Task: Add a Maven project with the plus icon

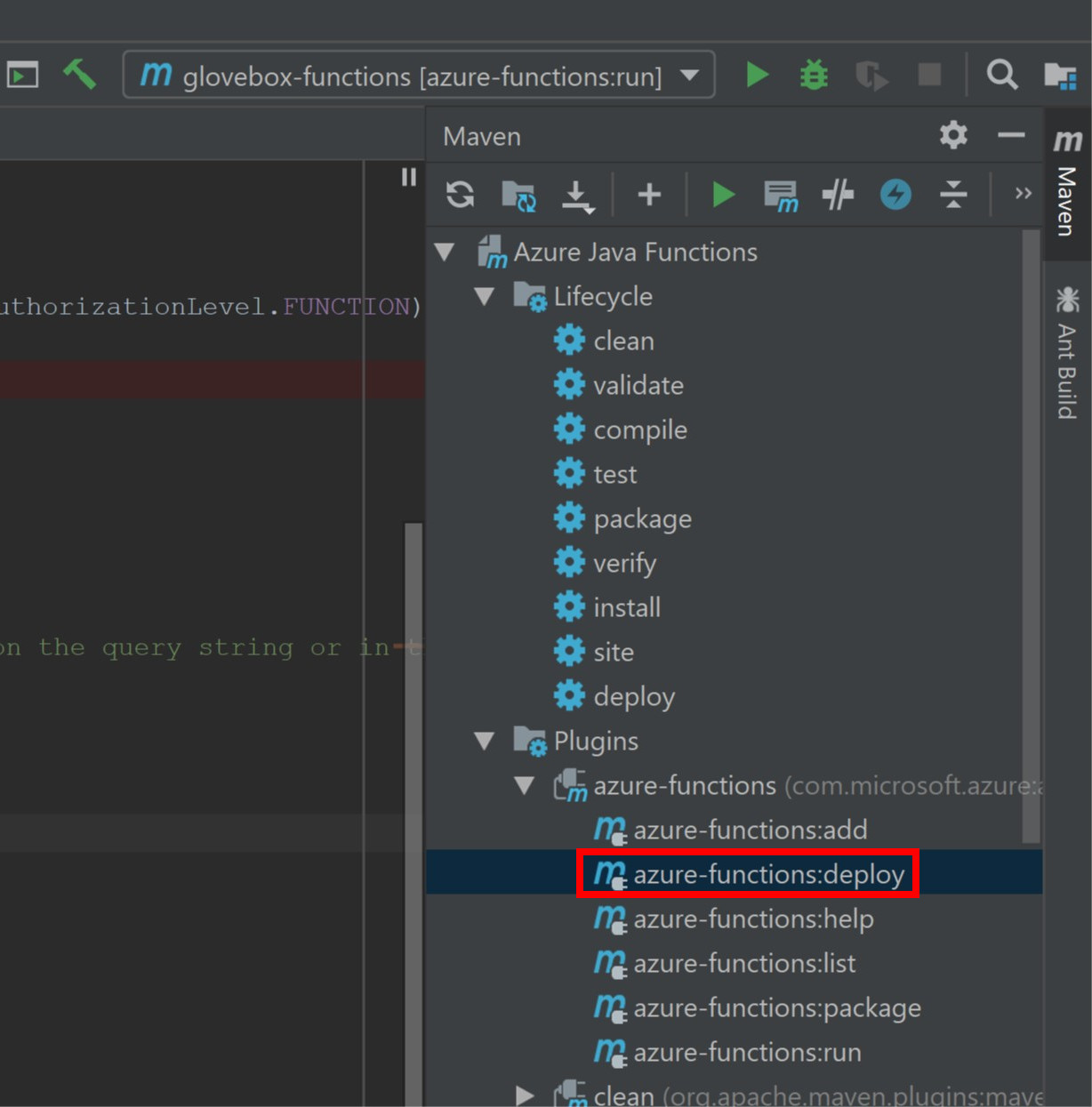Action: coord(649,194)
